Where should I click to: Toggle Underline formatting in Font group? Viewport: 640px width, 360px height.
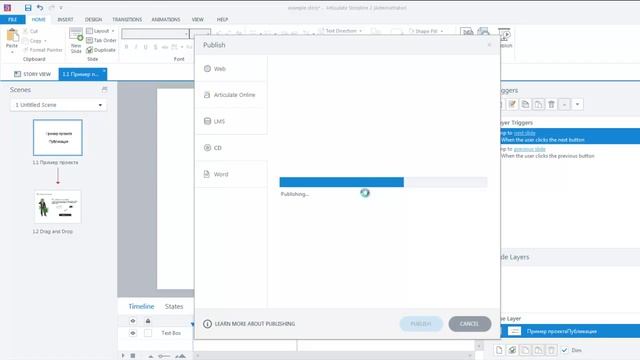(x=145, y=47)
